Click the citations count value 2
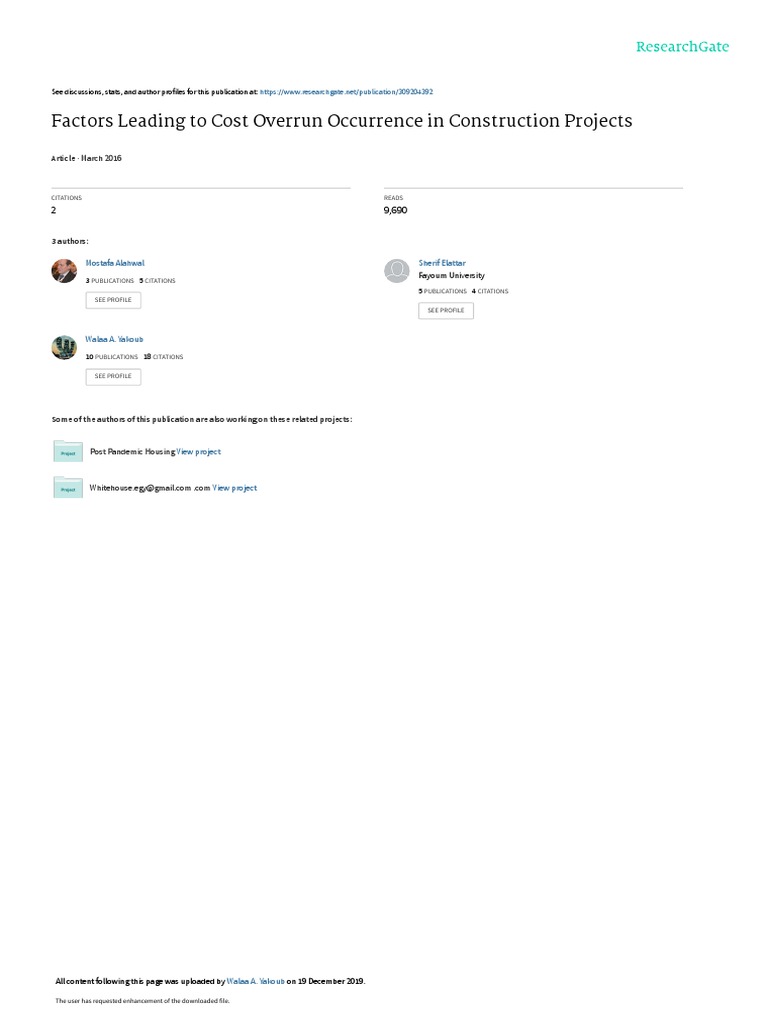 click(54, 210)
